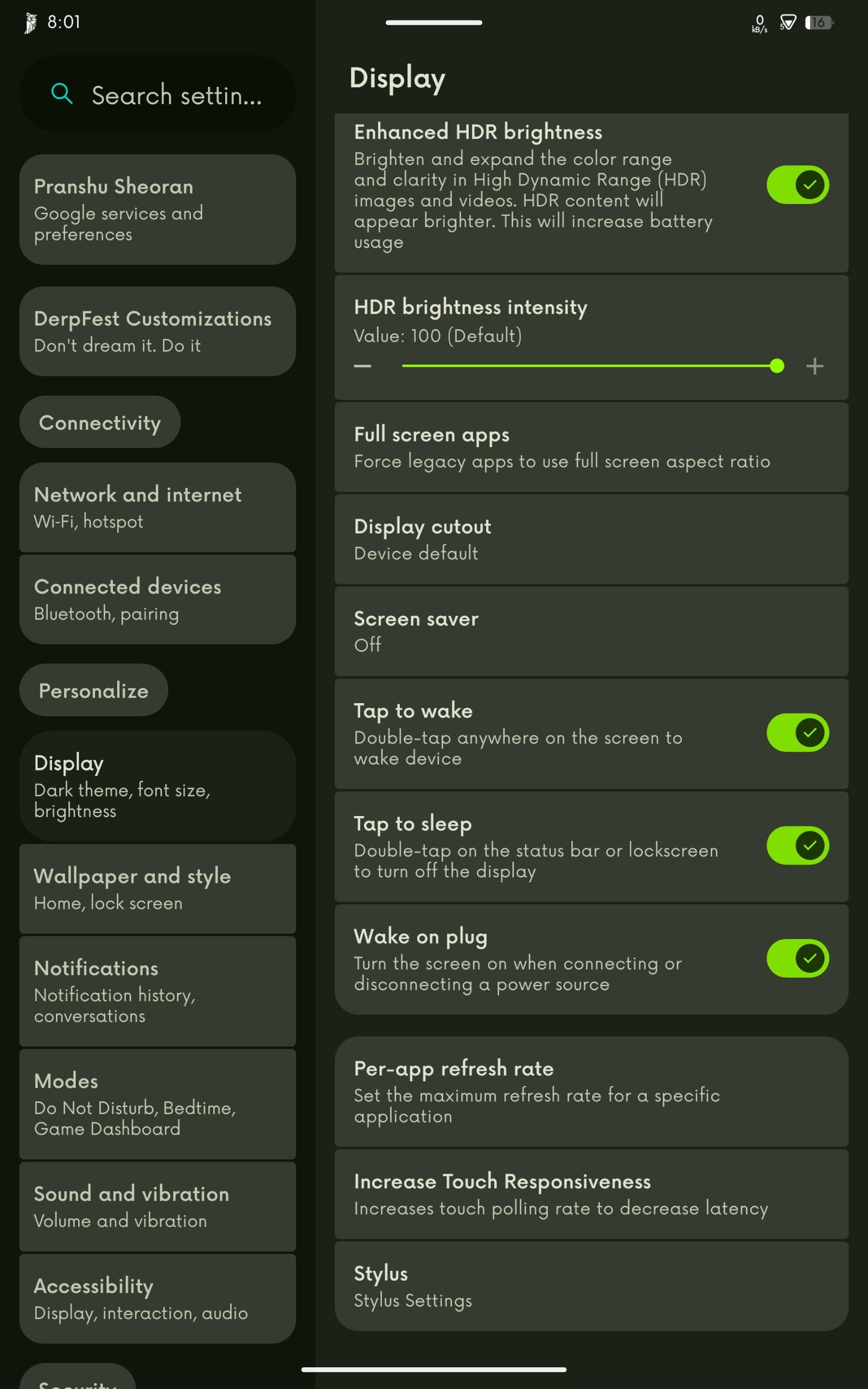Disable Enhanced HDR brightness toggle
Viewport: 868px width, 1389px height.
coord(797,185)
